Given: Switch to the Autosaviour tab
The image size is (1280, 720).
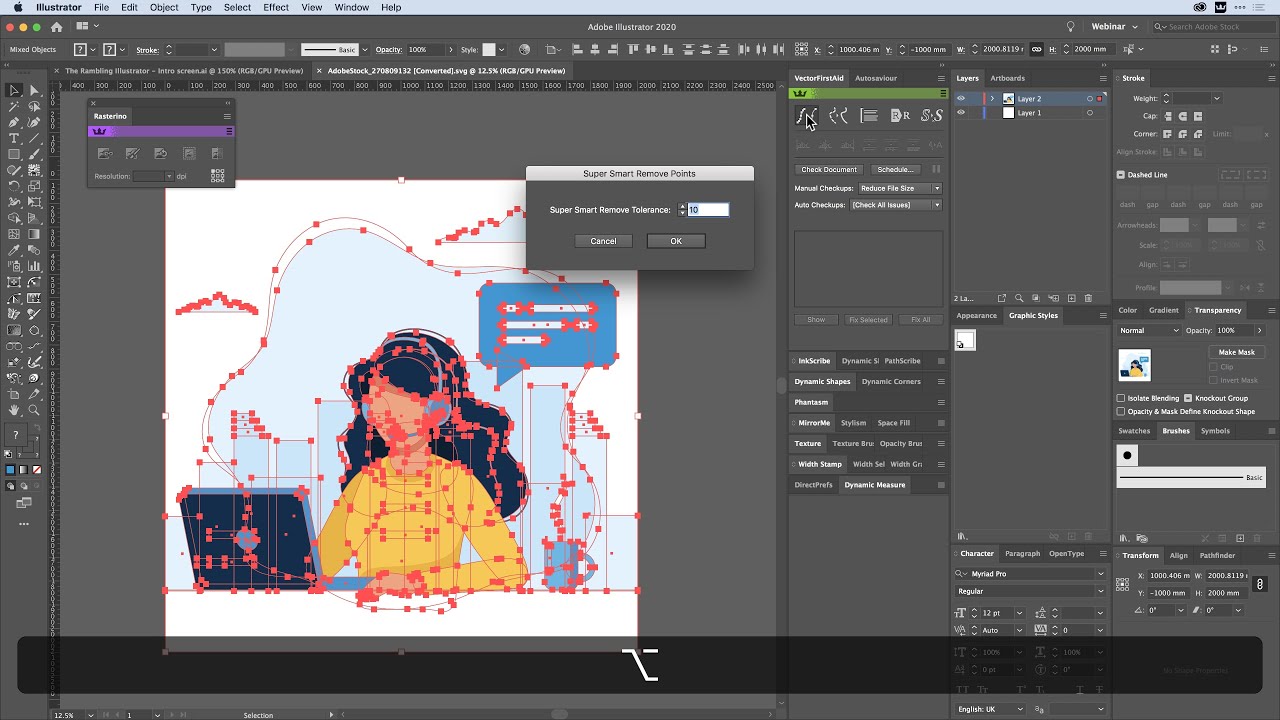Looking at the screenshot, I should pyautogui.click(x=876, y=78).
